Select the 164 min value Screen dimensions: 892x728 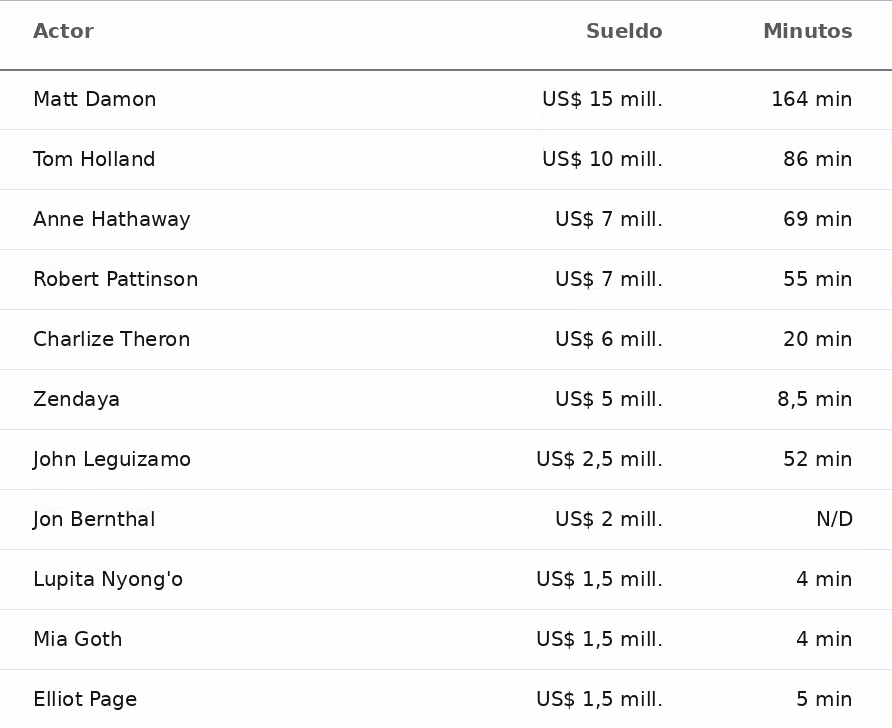(812, 99)
